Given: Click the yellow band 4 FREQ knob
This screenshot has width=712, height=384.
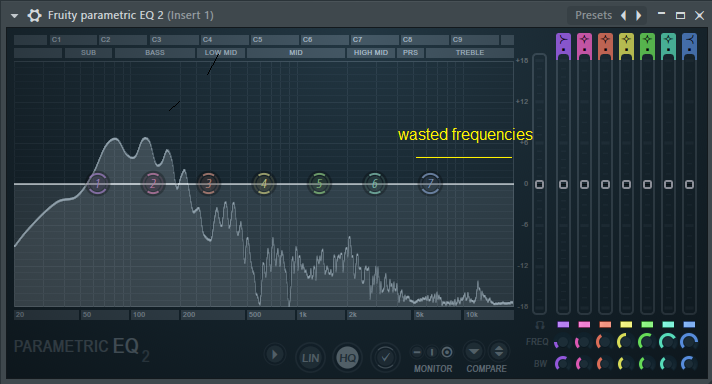Looking at the screenshot, I should (x=626, y=342).
